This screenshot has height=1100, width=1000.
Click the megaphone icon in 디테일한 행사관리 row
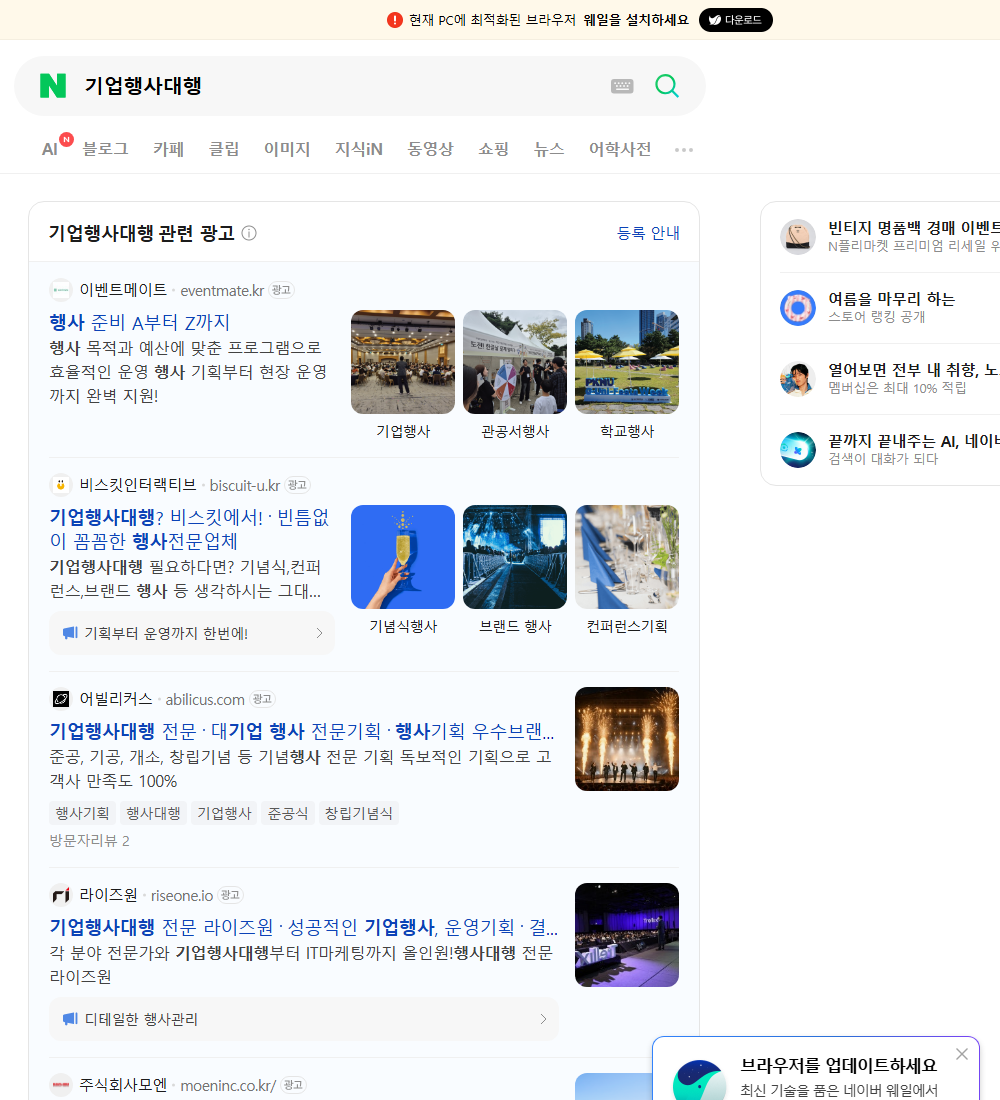pos(70,1019)
